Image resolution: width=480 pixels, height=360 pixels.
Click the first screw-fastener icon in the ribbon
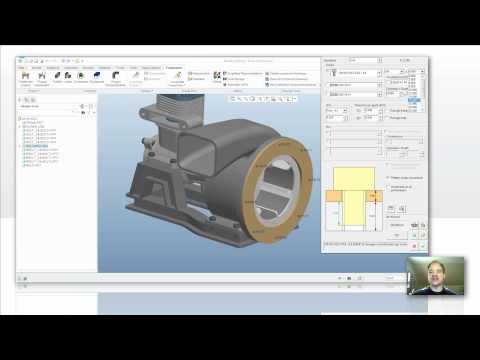point(26,76)
